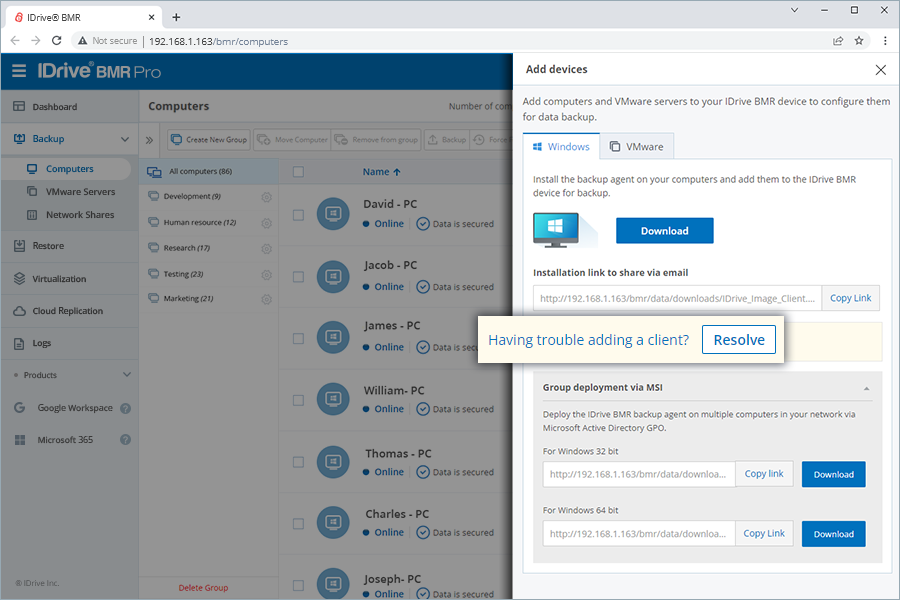Click the Jacob - PC computer icon
The height and width of the screenshot is (600, 900).
[x=333, y=277]
